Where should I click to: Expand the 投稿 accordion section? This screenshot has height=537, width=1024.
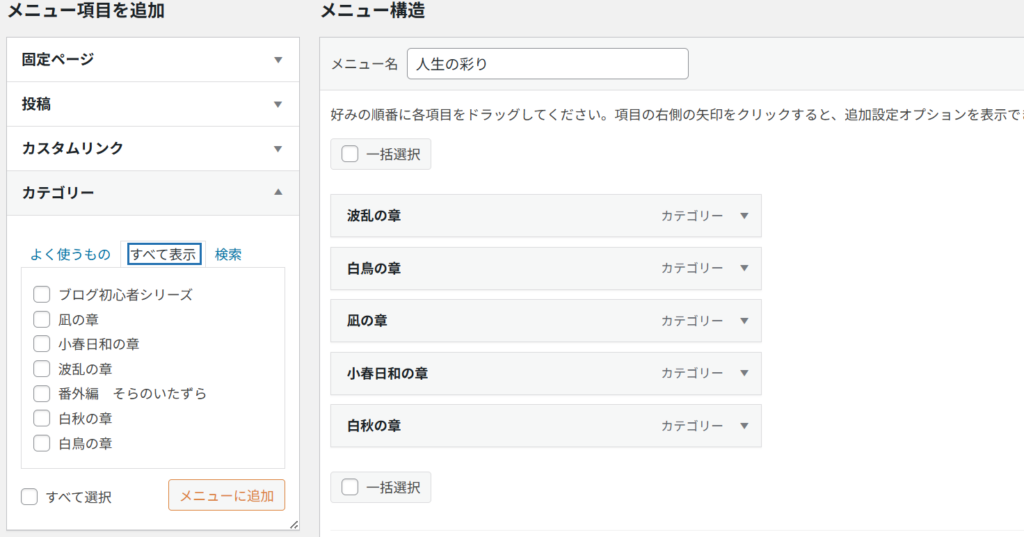[278, 104]
